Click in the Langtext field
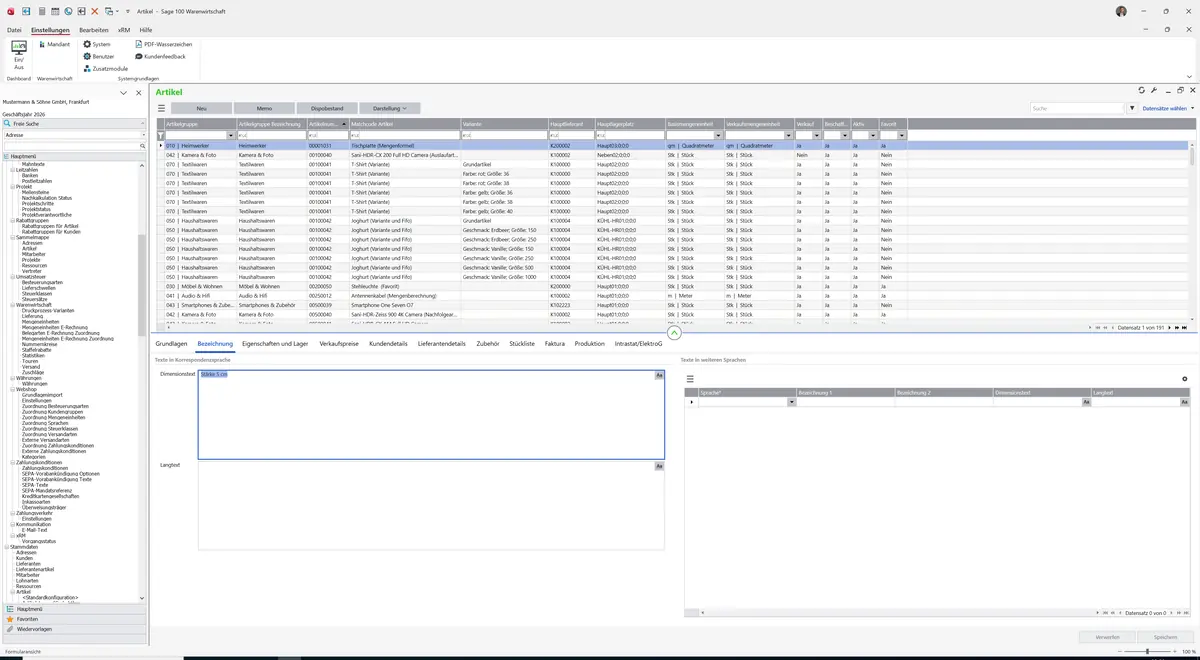This screenshot has width=1200, height=660. point(431,506)
